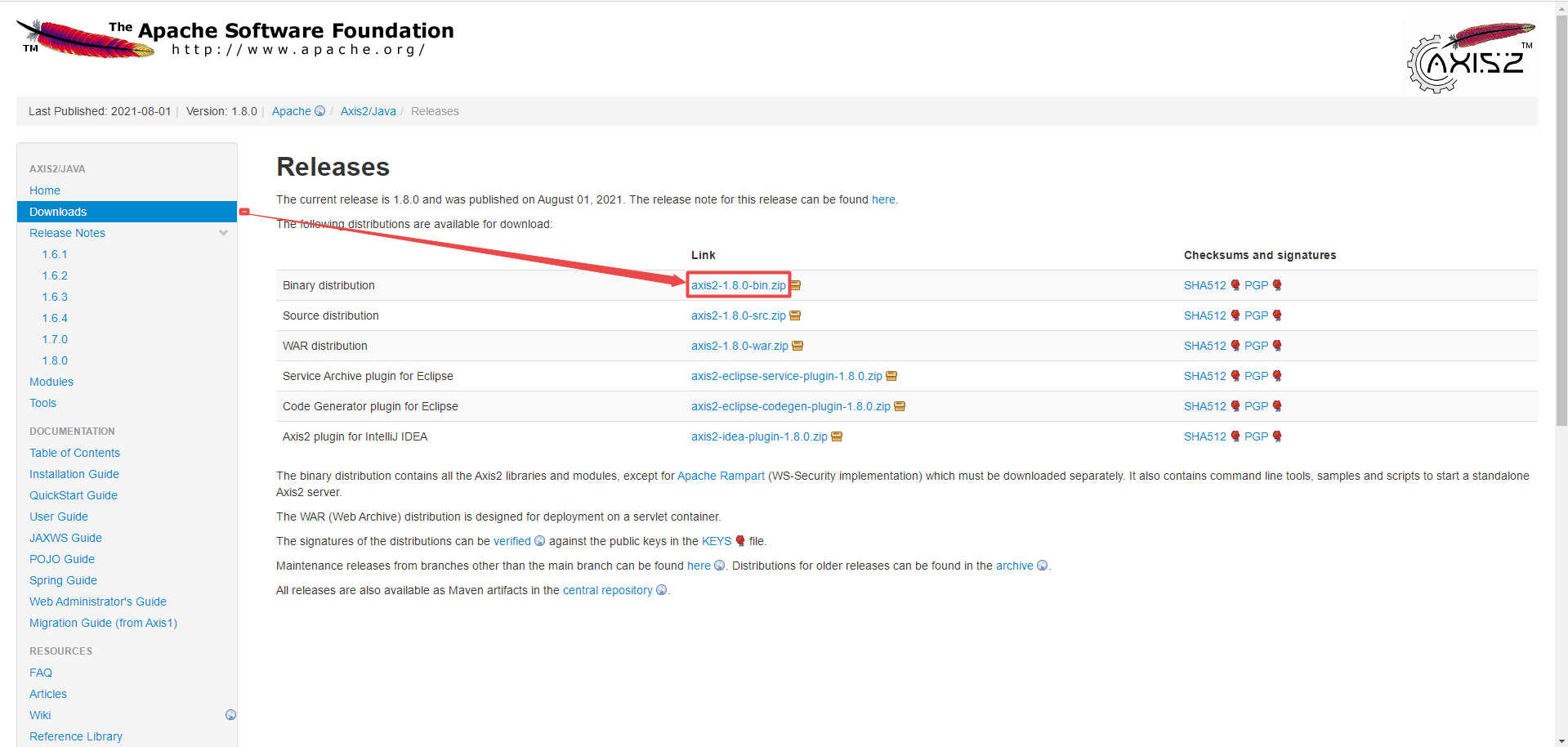
Task: Open the Reference Library link
Action: coord(76,736)
